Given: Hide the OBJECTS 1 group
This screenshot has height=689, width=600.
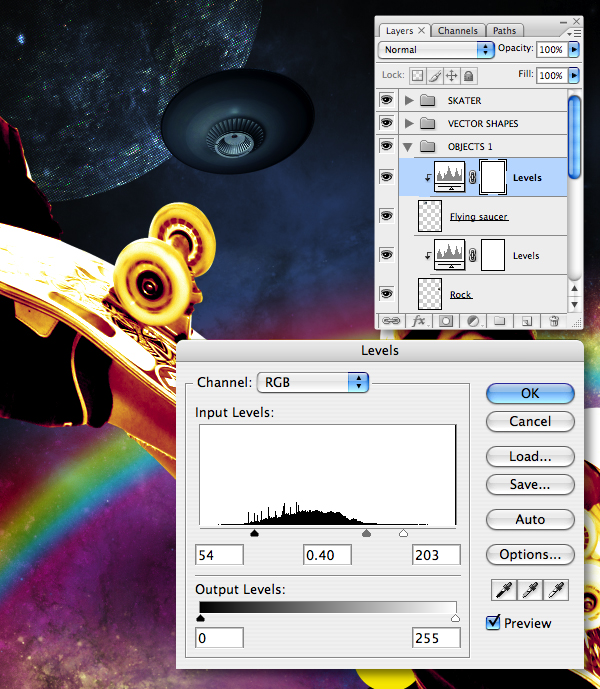Looking at the screenshot, I should tap(386, 145).
